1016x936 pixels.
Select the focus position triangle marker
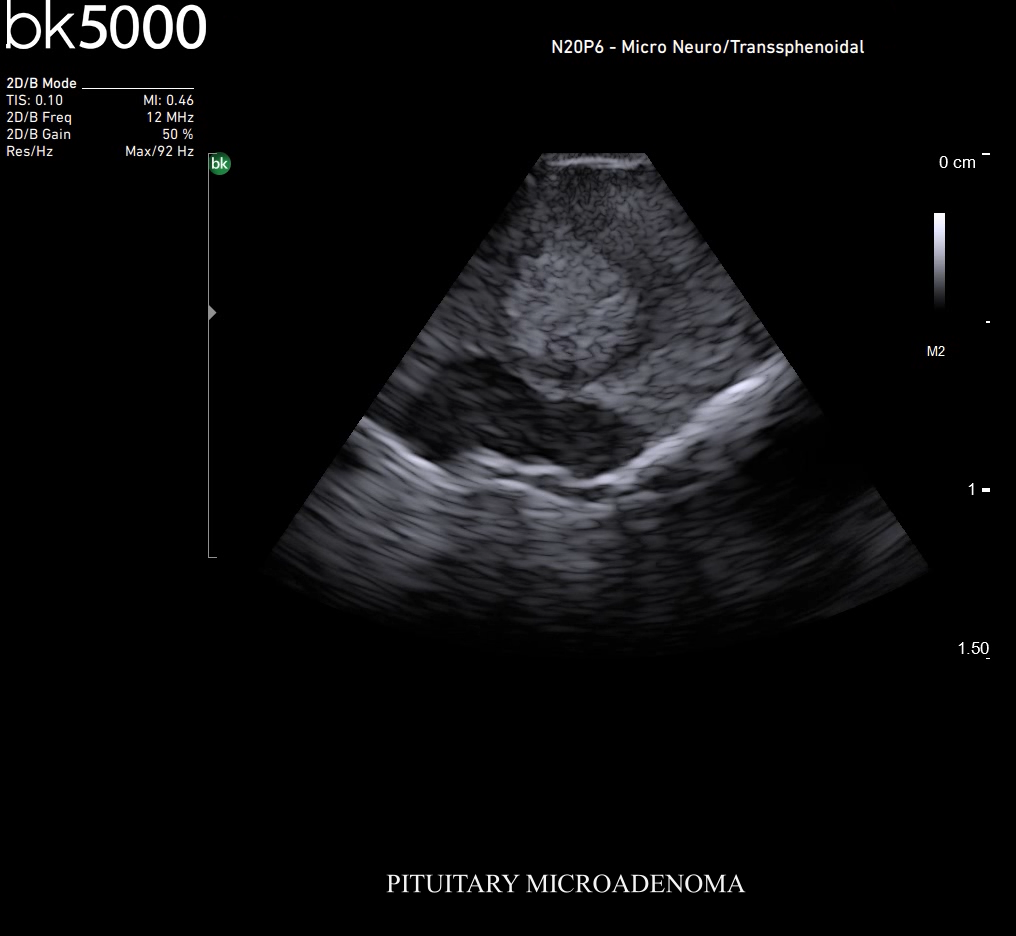click(211, 313)
